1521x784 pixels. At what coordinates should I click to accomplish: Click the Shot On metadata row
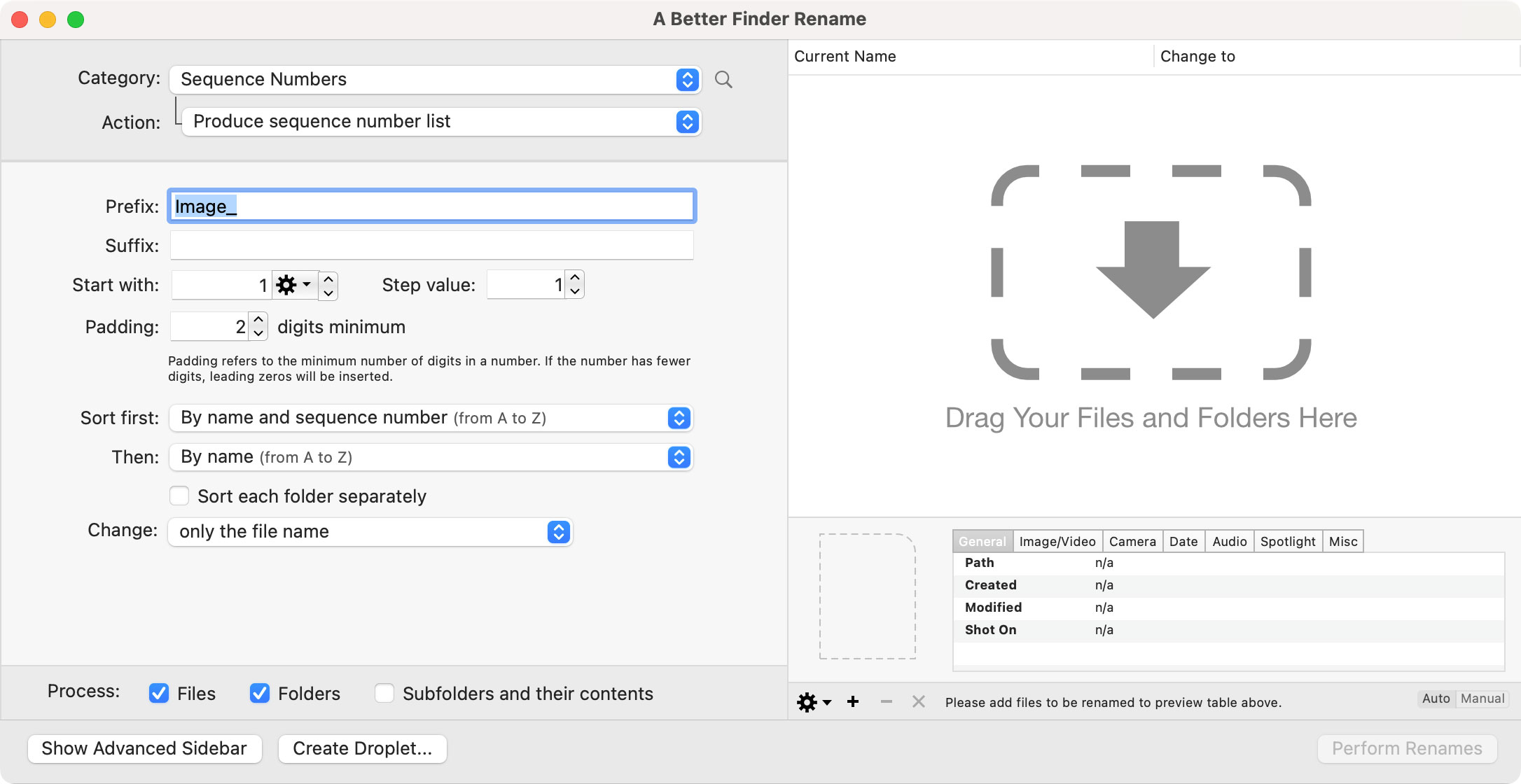pyautogui.click(x=1229, y=630)
